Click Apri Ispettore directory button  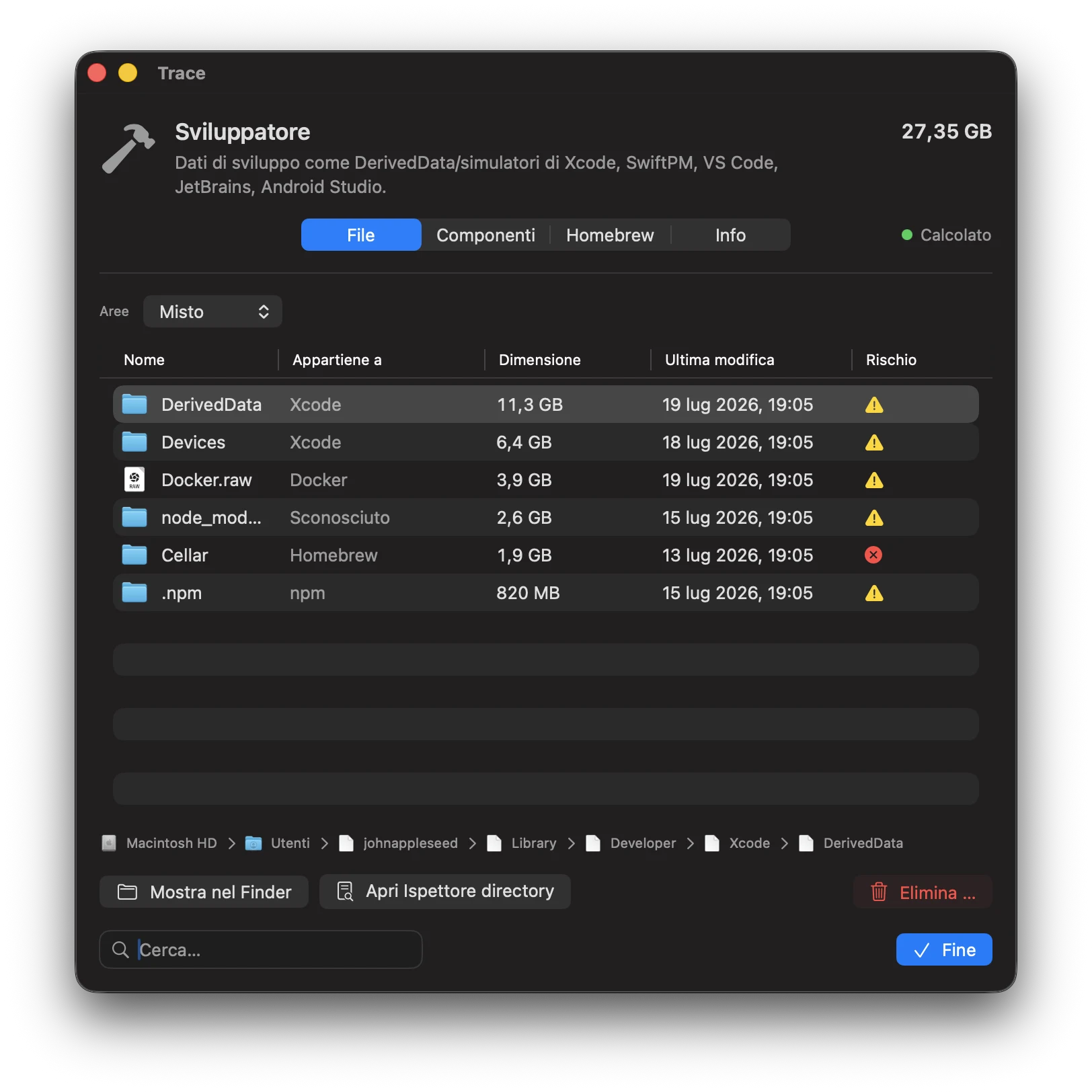pos(445,892)
